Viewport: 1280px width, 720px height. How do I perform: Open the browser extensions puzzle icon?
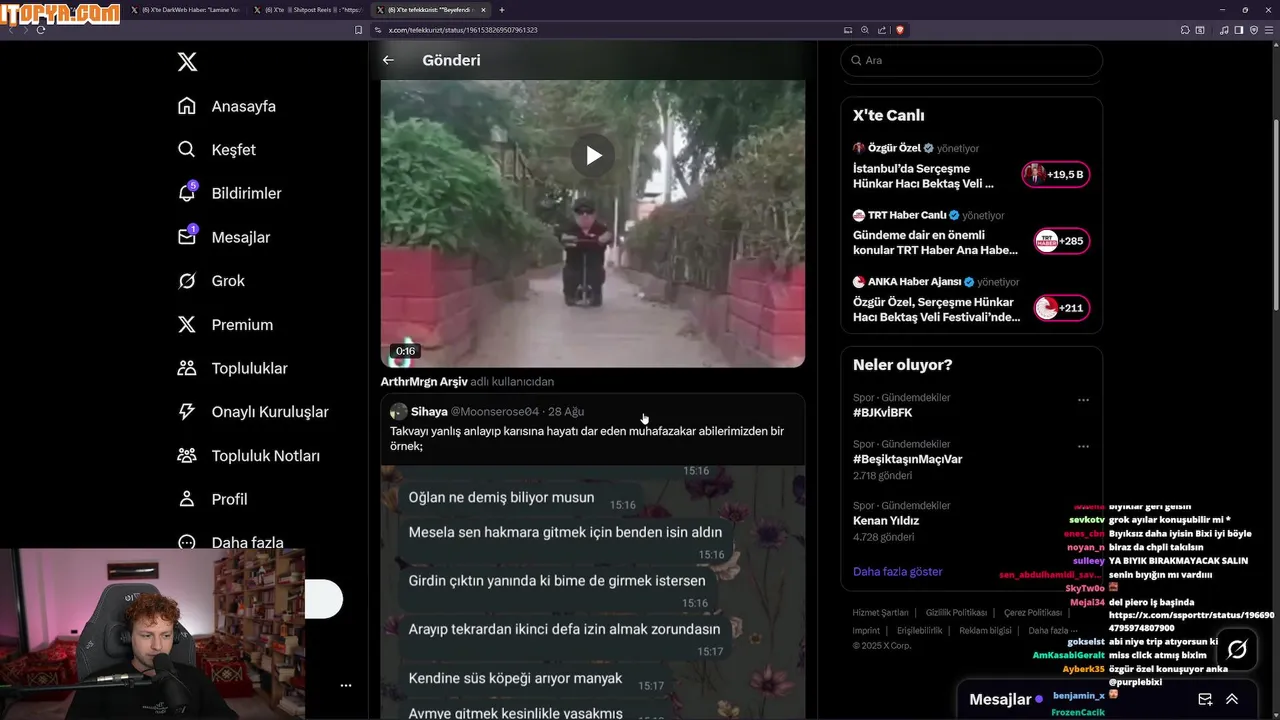click(x=1185, y=30)
